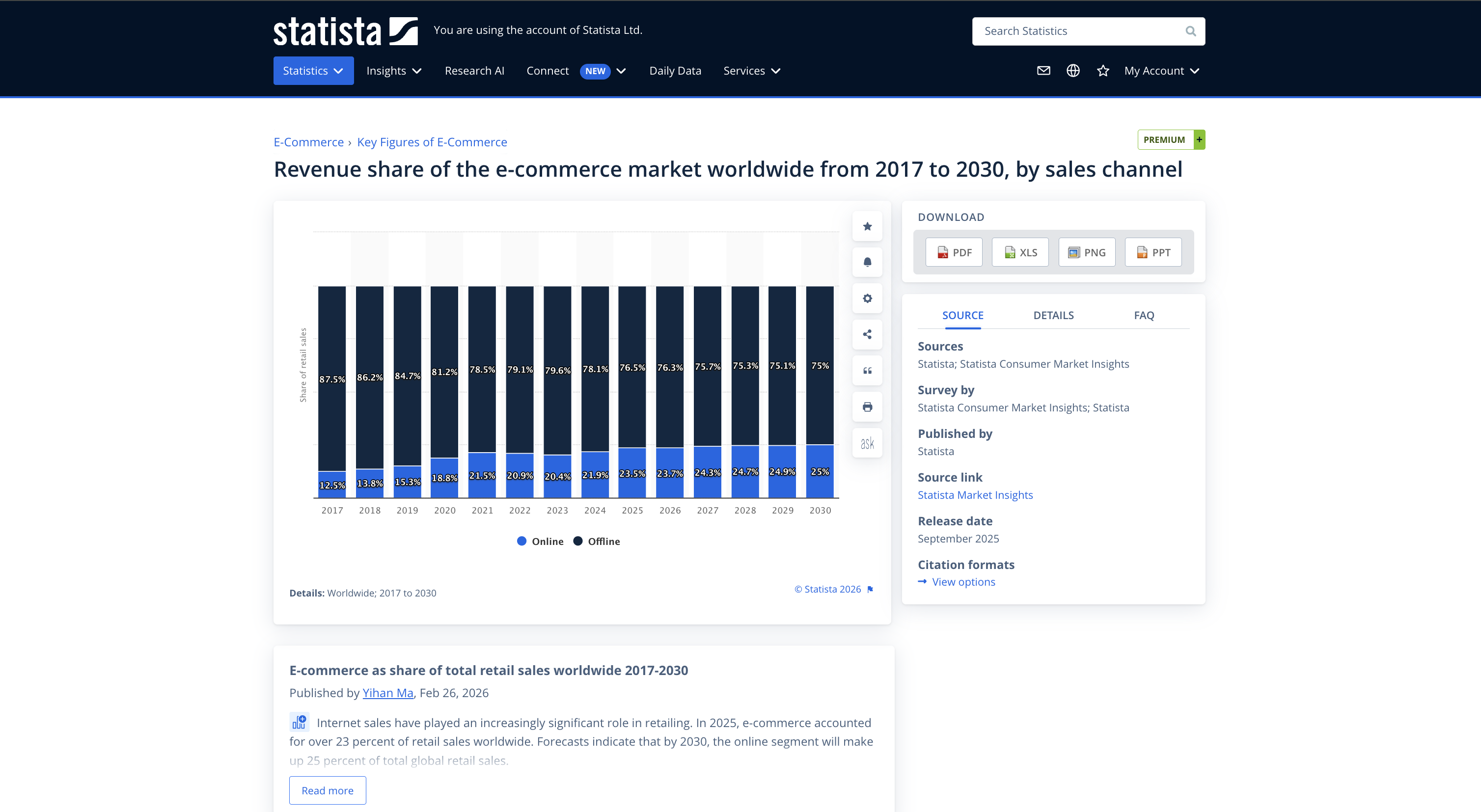Expand the Statistics dropdown menu
Image resolution: width=1481 pixels, height=812 pixels.
(x=313, y=71)
